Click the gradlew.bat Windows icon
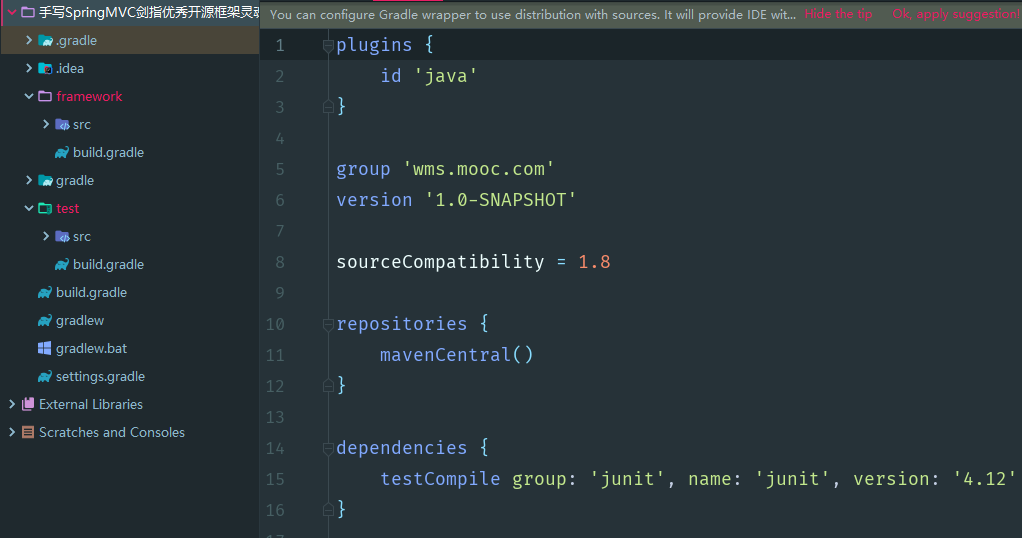 click(44, 348)
